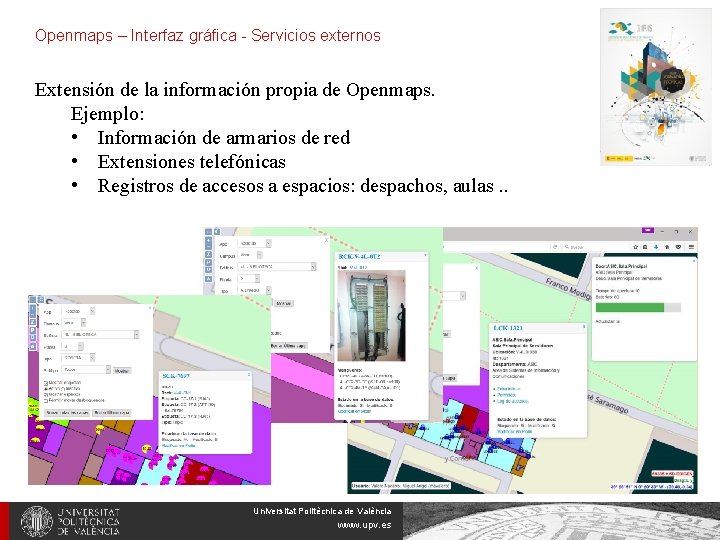Click the Mostrar button in middle map panel
This screenshot has height=540, width=720.
pos(284,304)
